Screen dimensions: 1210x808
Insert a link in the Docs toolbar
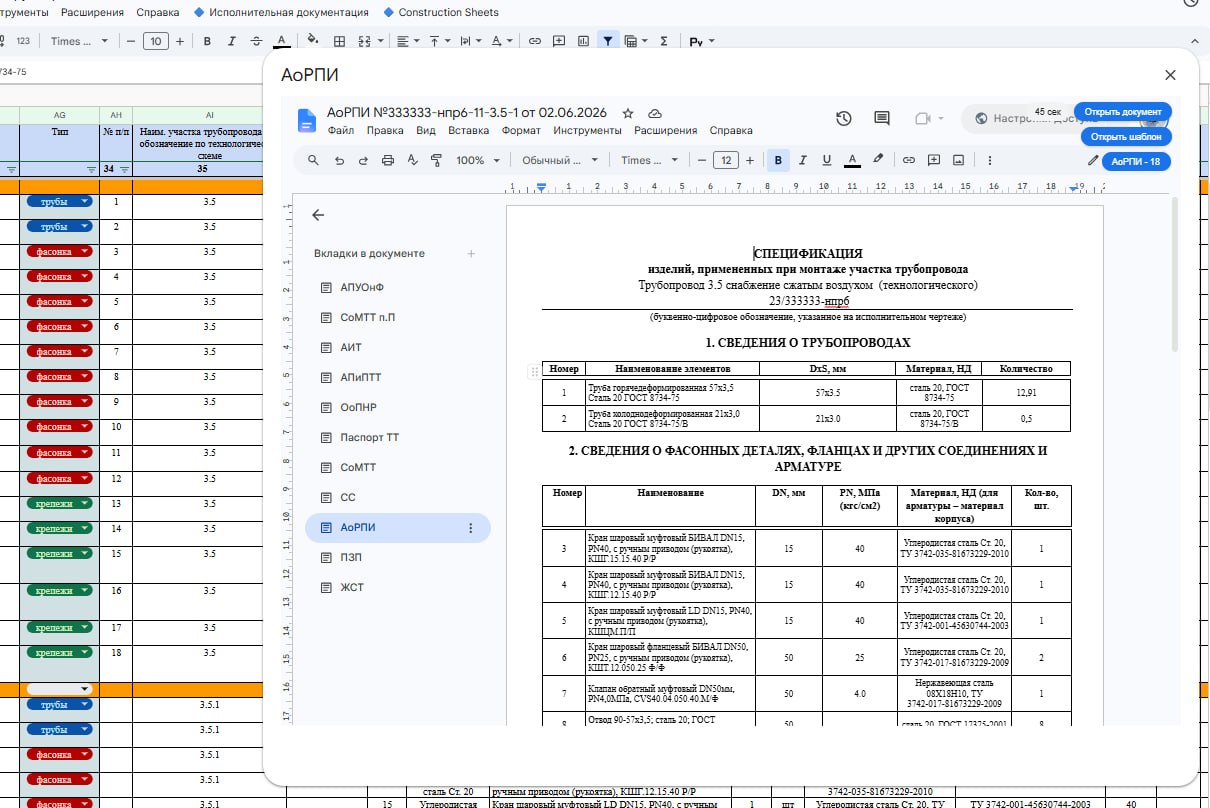(x=909, y=160)
